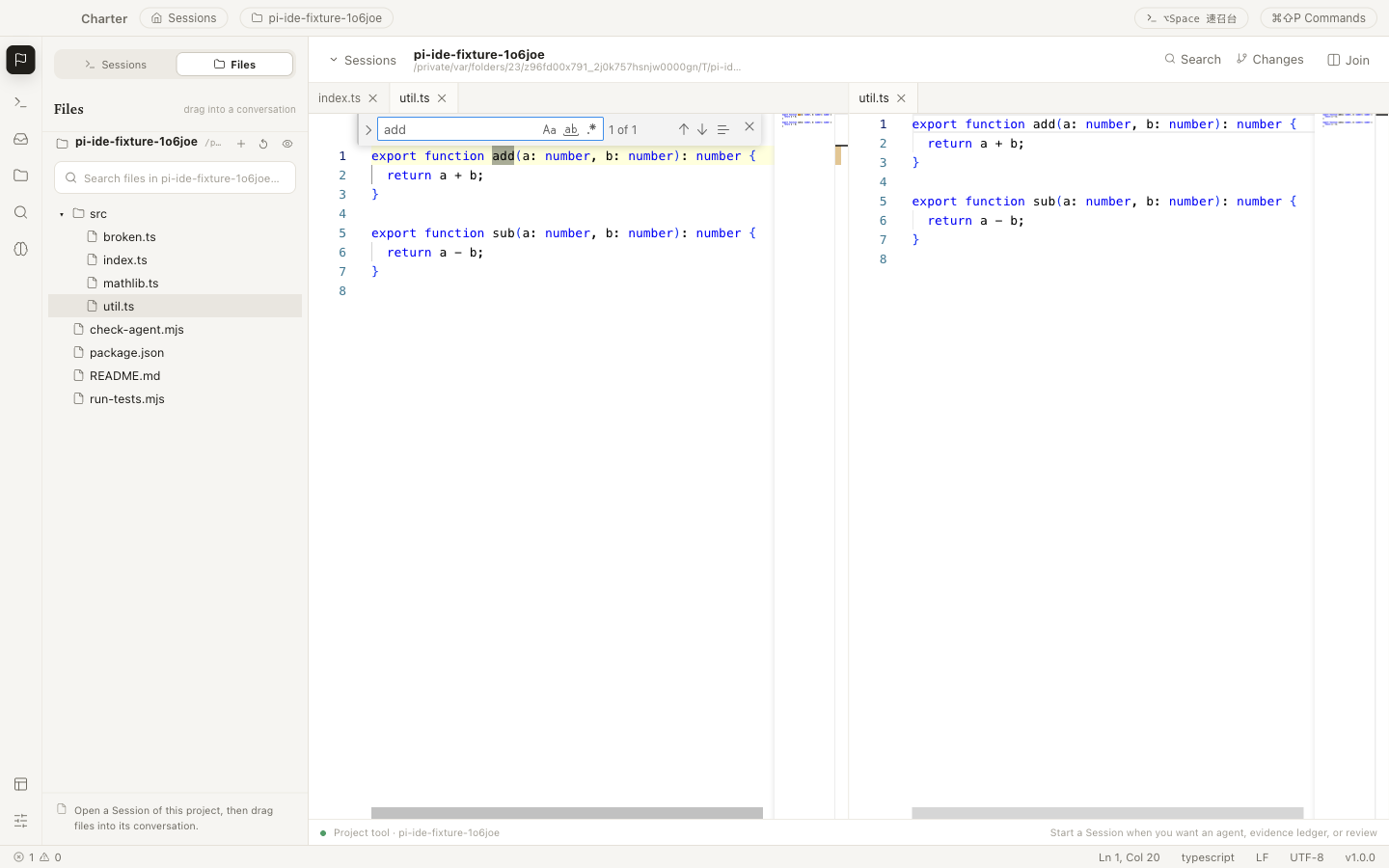This screenshot has height=868, width=1389.
Task: Click Project tool status text
Action: [417, 833]
